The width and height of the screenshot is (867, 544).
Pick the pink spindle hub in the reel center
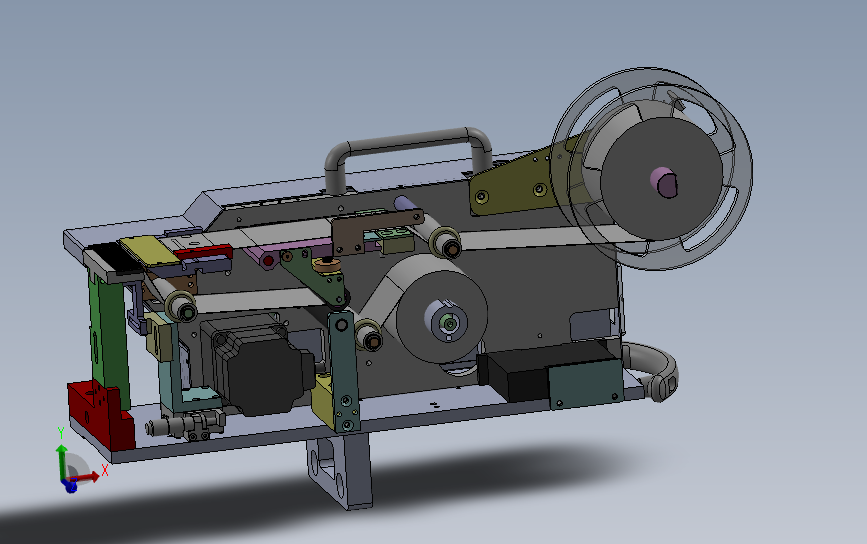tap(664, 182)
